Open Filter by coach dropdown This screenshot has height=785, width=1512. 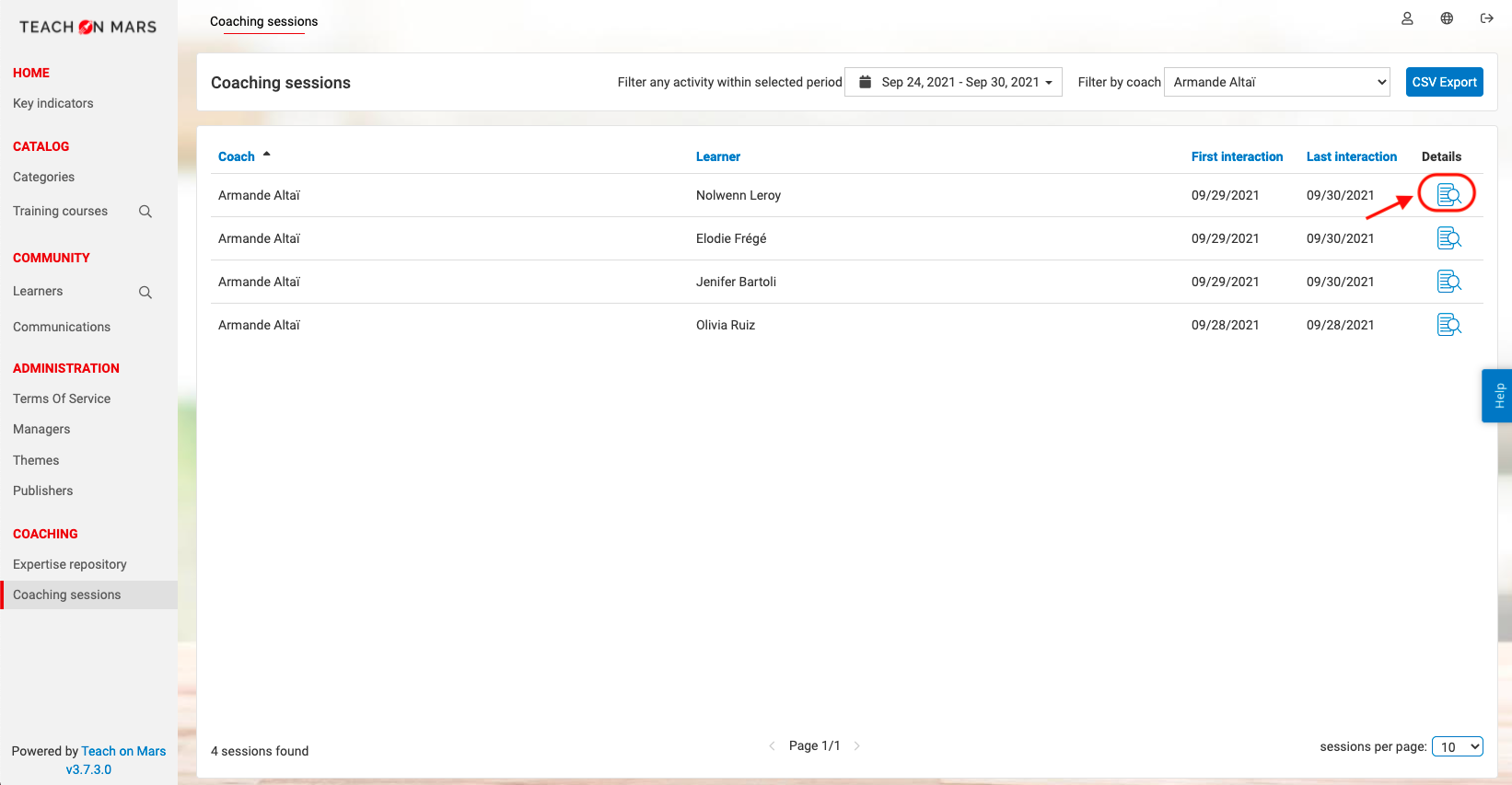[1277, 82]
